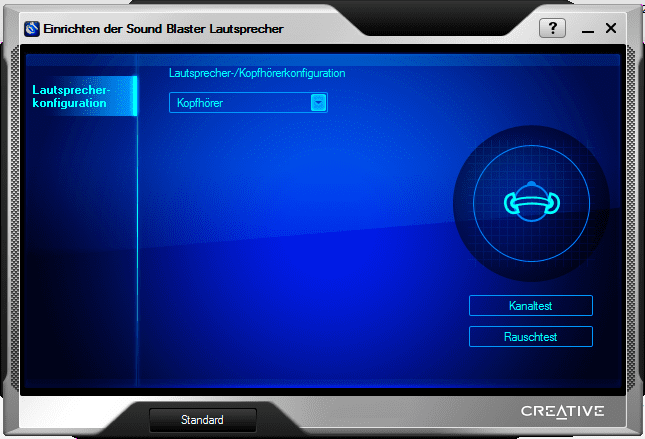645x439 pixels.
Task: Click the window title 'Einrichten der Sound Blaster Lautsprecher'
Action: pyautogui.click(x=163, y=29)
